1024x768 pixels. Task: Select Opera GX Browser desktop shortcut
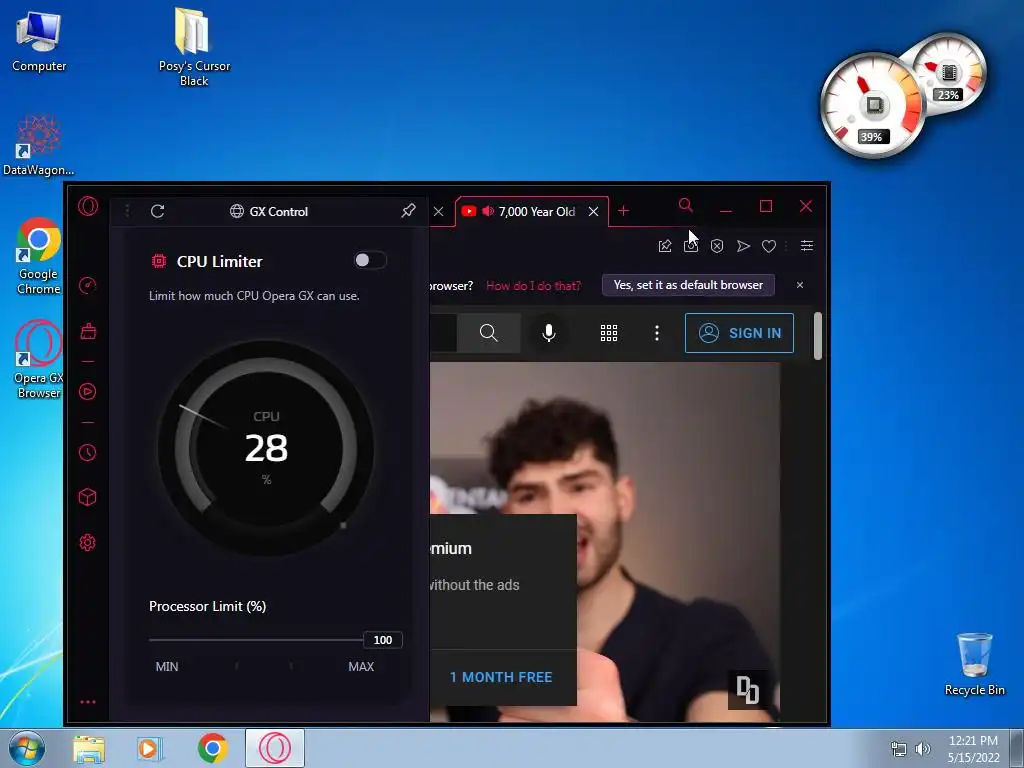(x=39, y=359)
